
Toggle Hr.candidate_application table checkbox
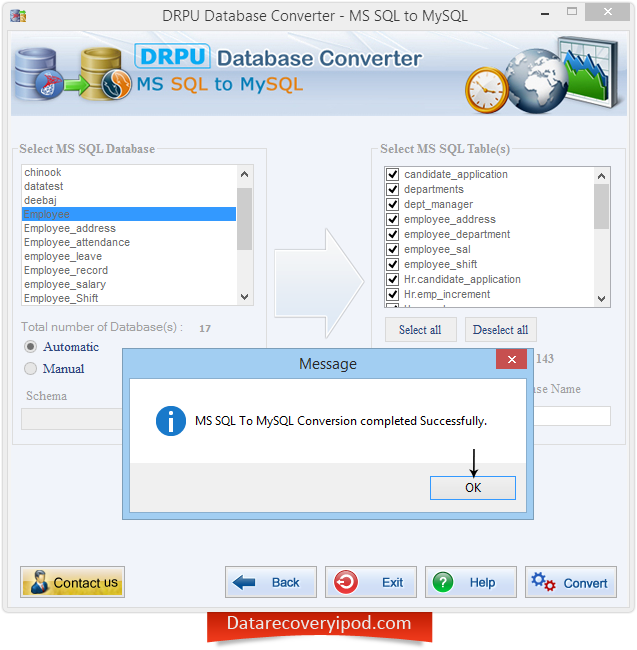(x=392, y=279)
